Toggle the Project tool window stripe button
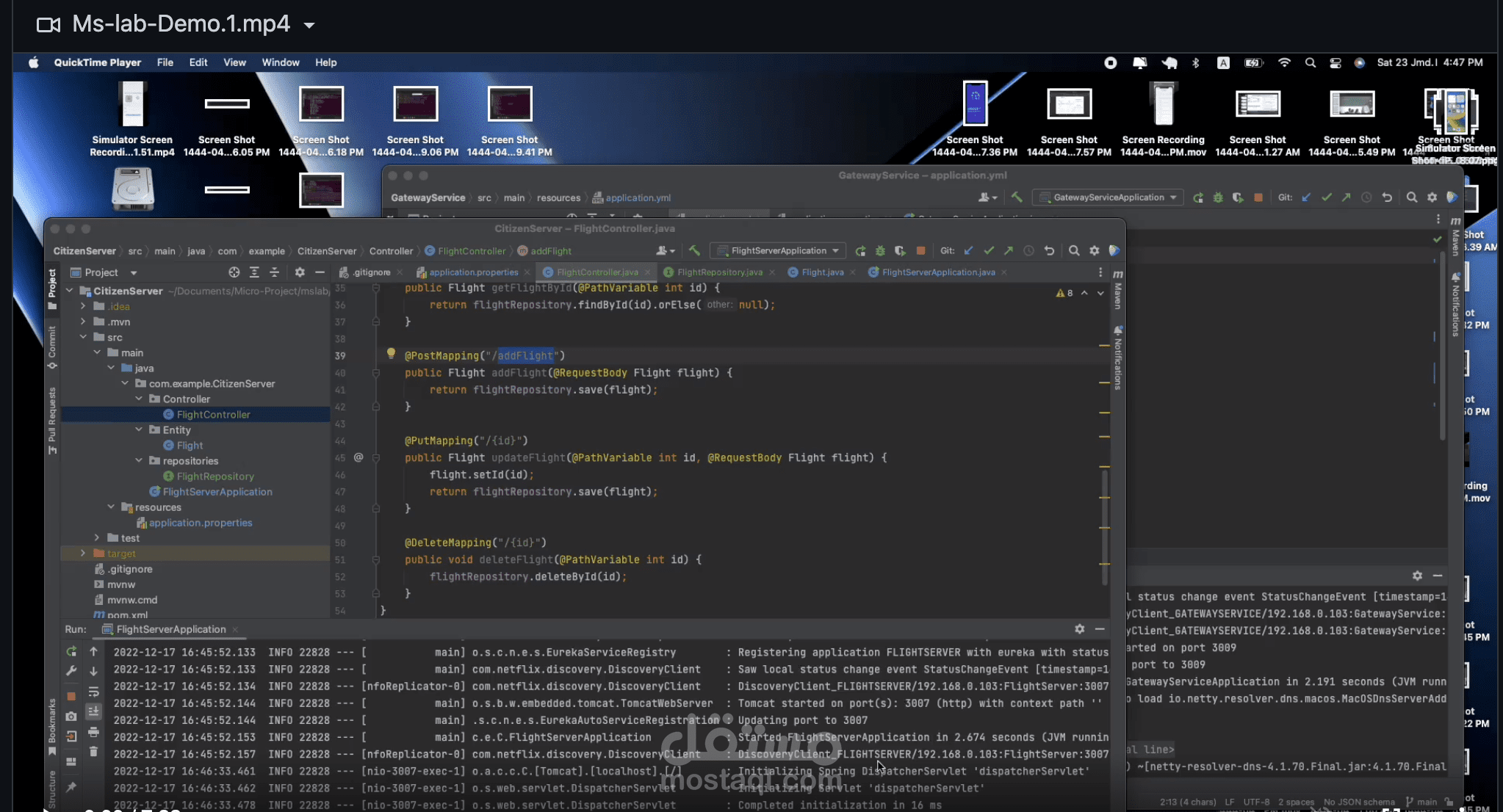Image resolution: width=1503 pixels, height=812 pixels. point(52,289)
